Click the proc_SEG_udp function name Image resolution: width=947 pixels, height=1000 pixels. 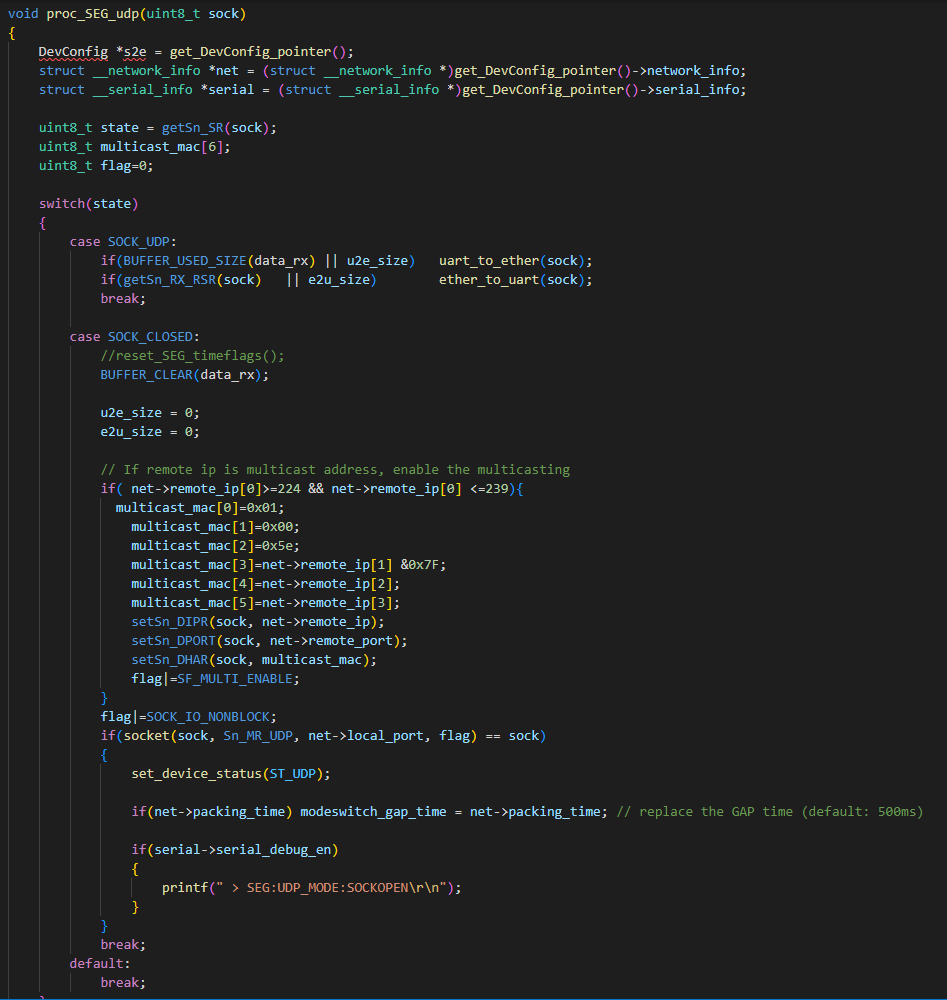(92, 13)
